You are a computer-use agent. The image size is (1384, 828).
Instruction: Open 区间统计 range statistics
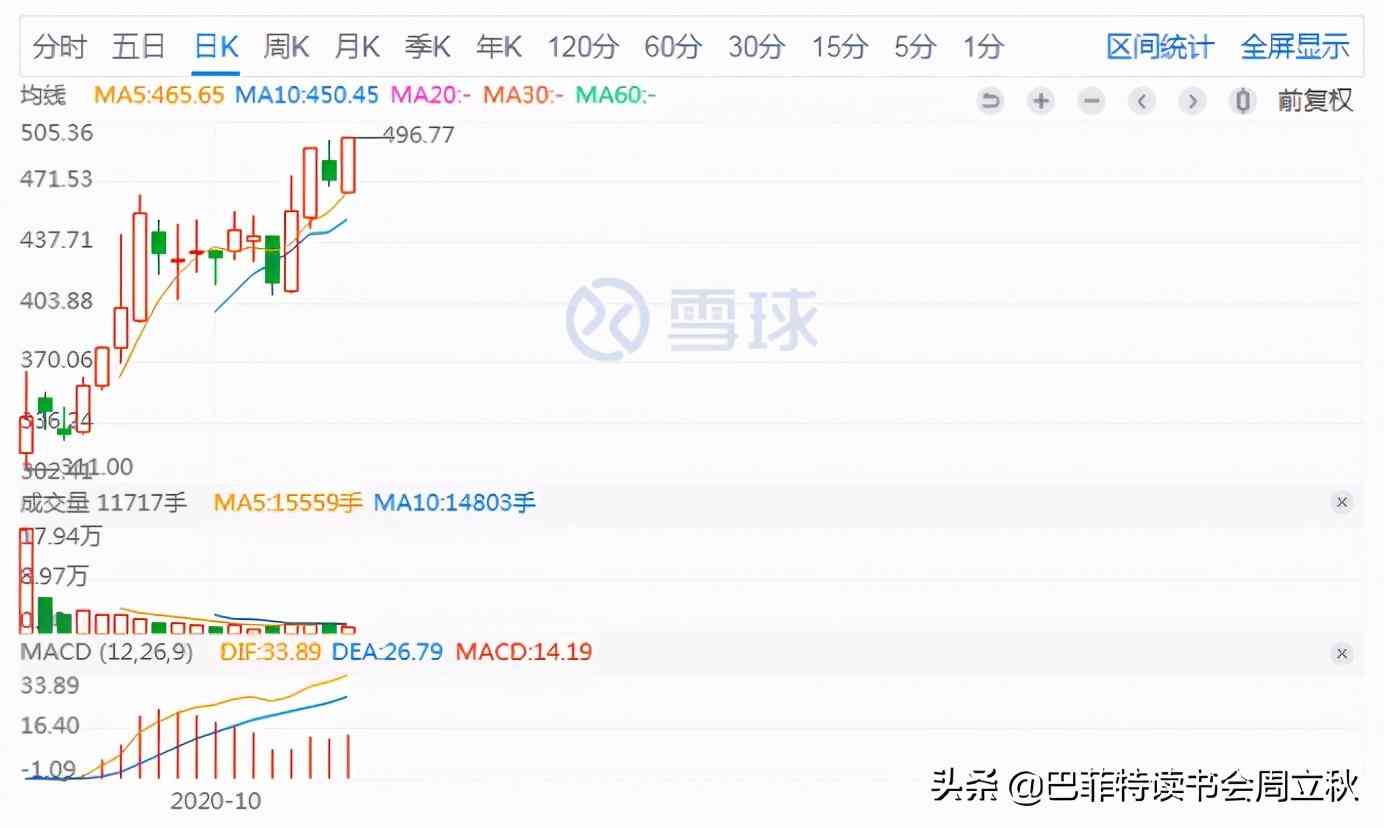[x=1159, y=46]
